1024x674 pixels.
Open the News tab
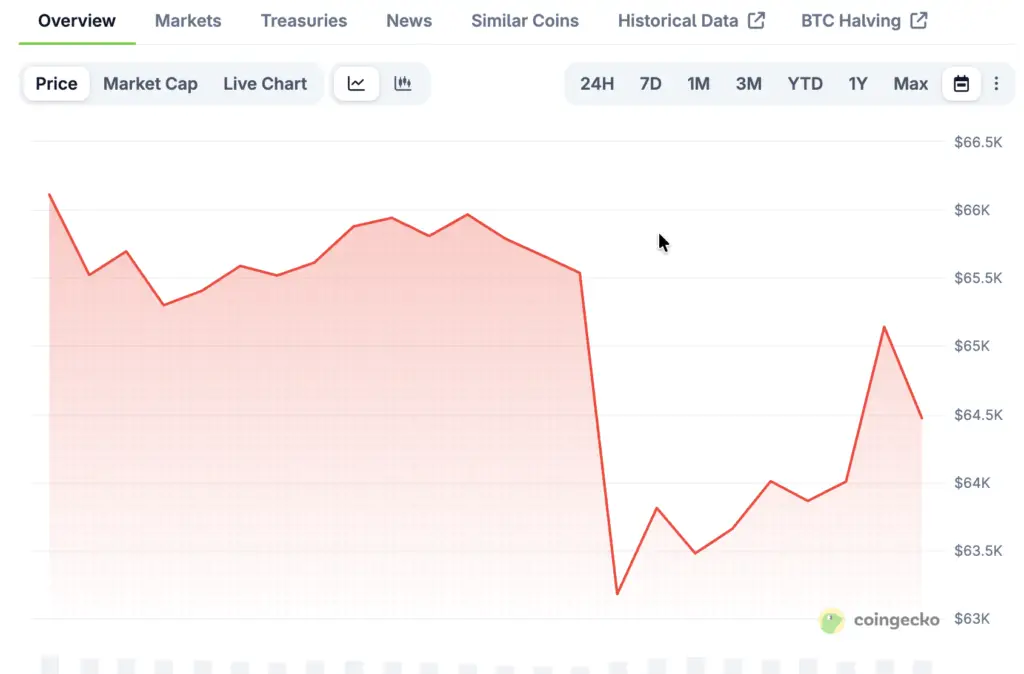tap(409, 20)
